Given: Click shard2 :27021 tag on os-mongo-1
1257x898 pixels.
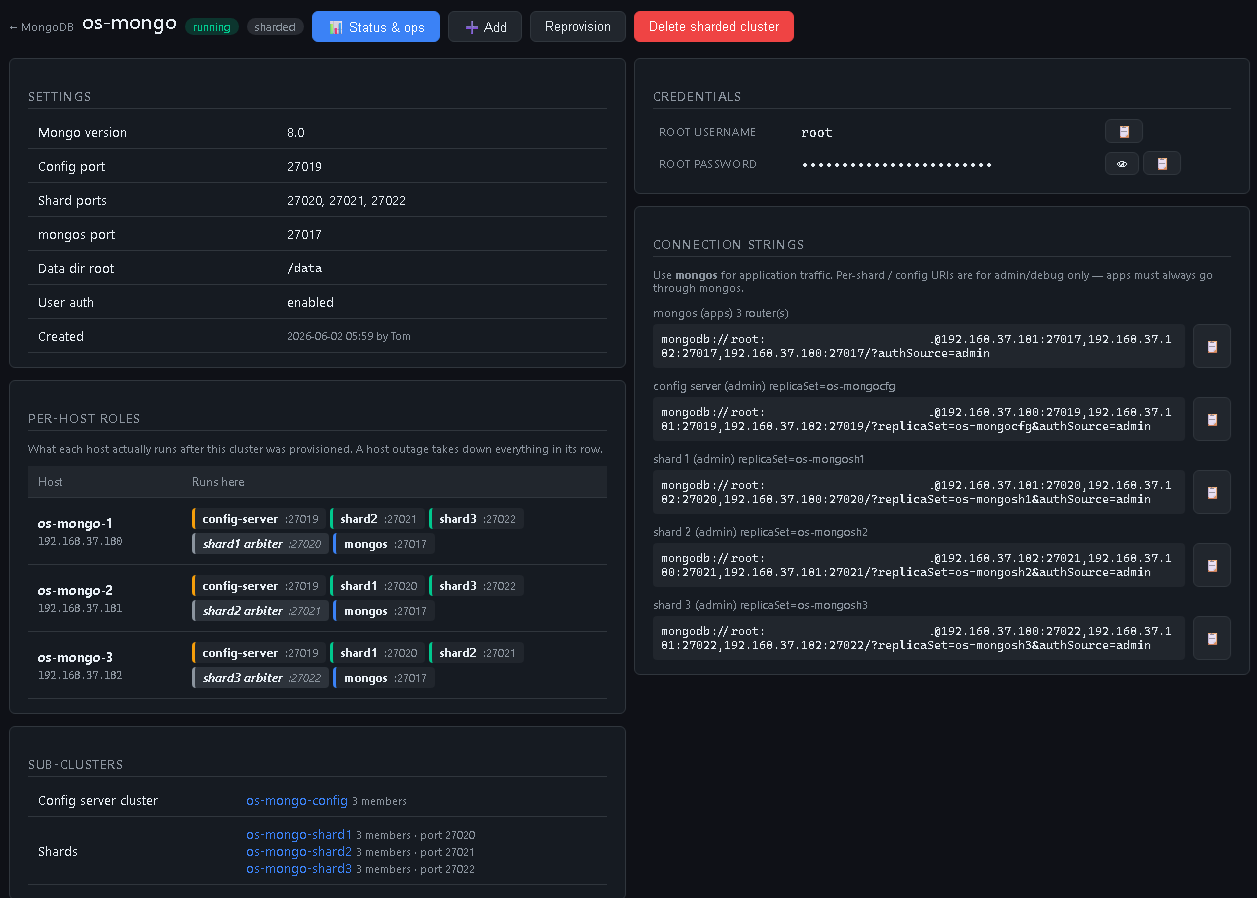Looking at the screenshot, I should pos(377,519).
